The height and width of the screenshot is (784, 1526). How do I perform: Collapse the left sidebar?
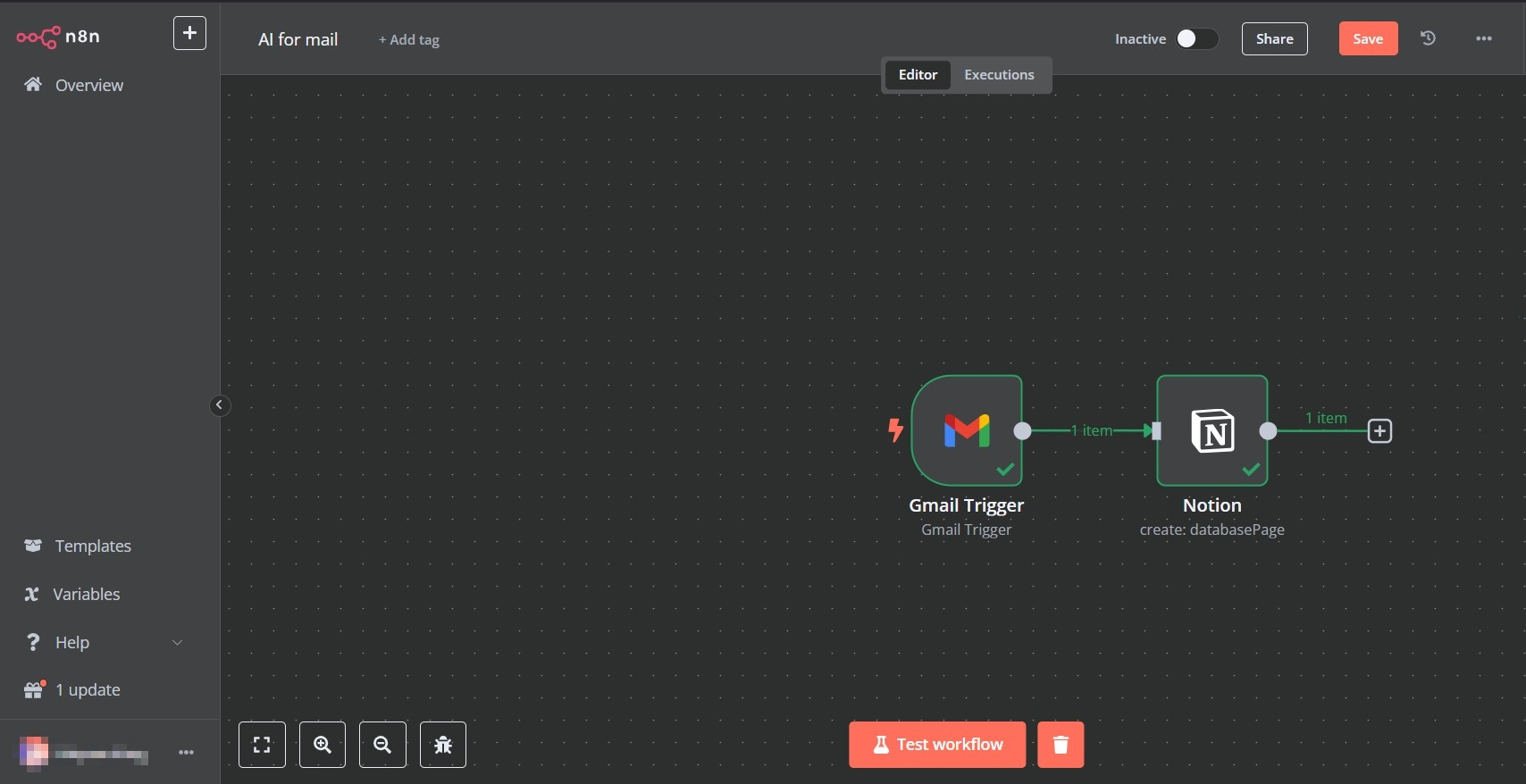220,405
